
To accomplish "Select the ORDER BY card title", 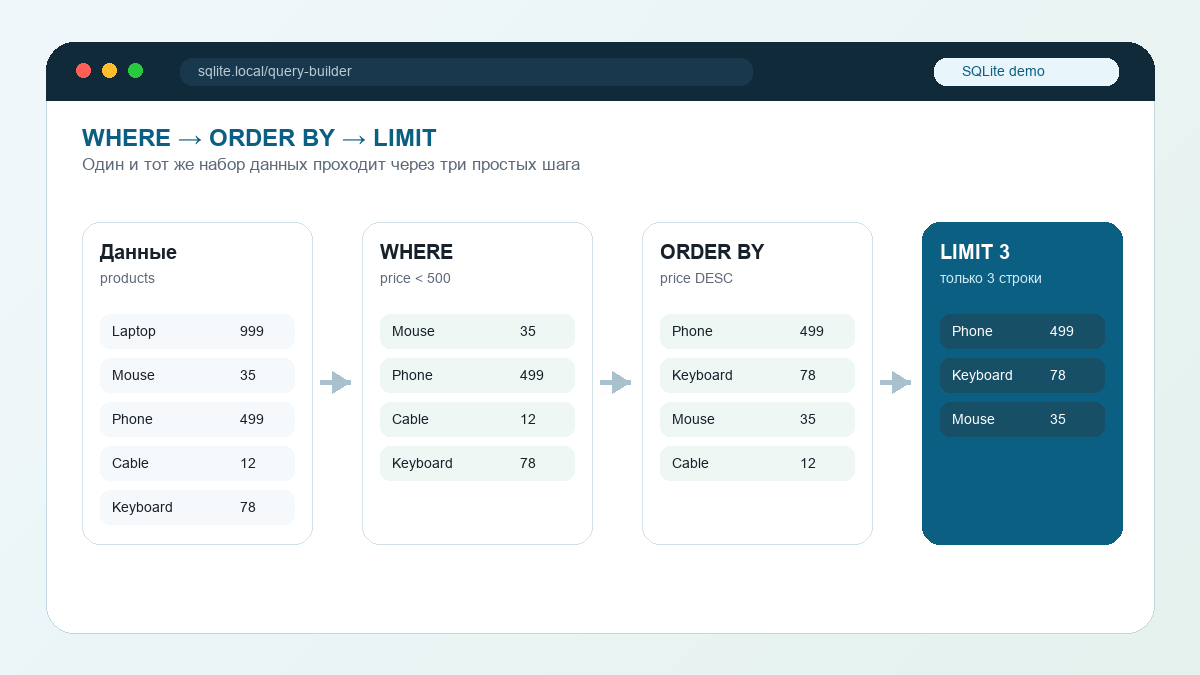I will click(712, 252).
